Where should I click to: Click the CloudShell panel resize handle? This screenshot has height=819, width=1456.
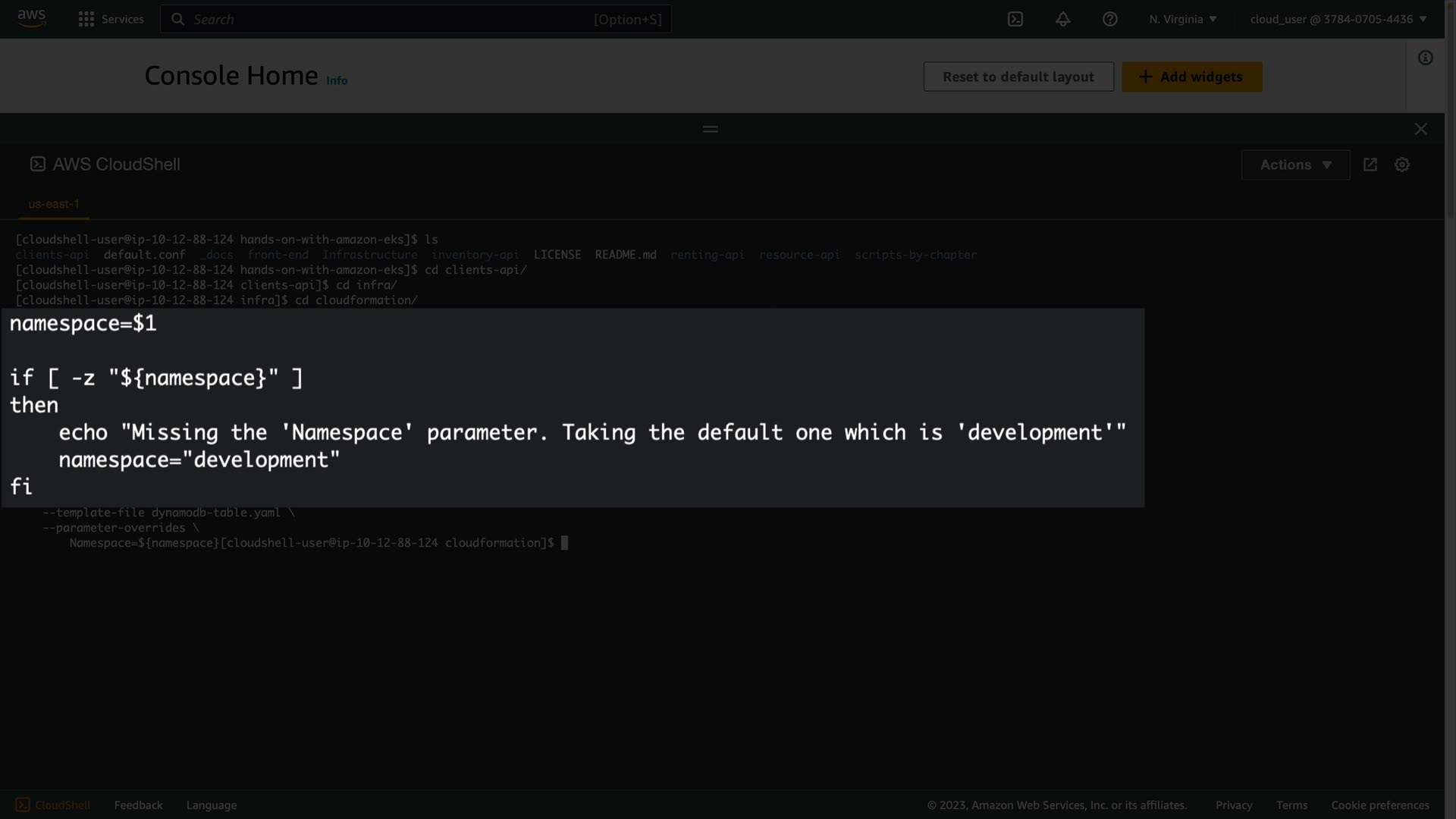710,129
